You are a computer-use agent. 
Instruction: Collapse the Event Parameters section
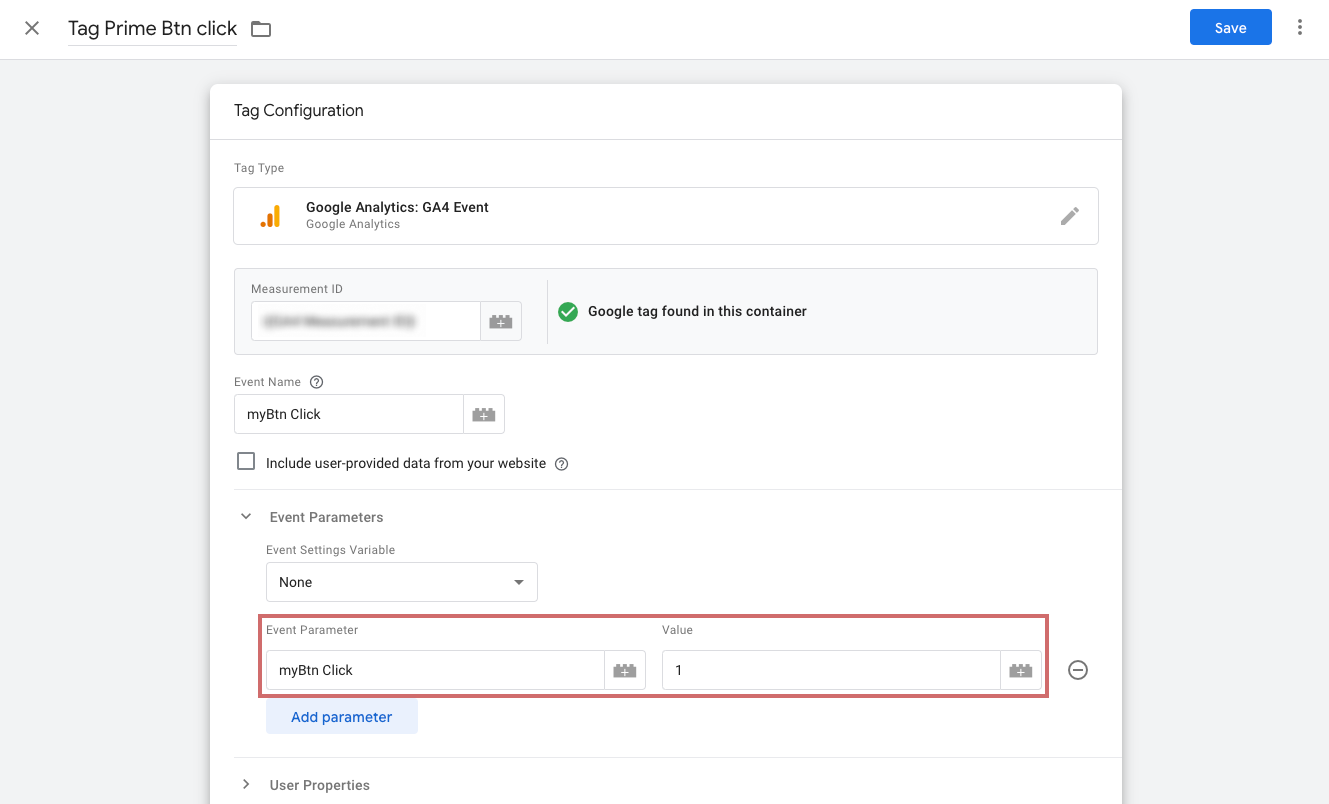pyautogui.click(x=246, y=517)
